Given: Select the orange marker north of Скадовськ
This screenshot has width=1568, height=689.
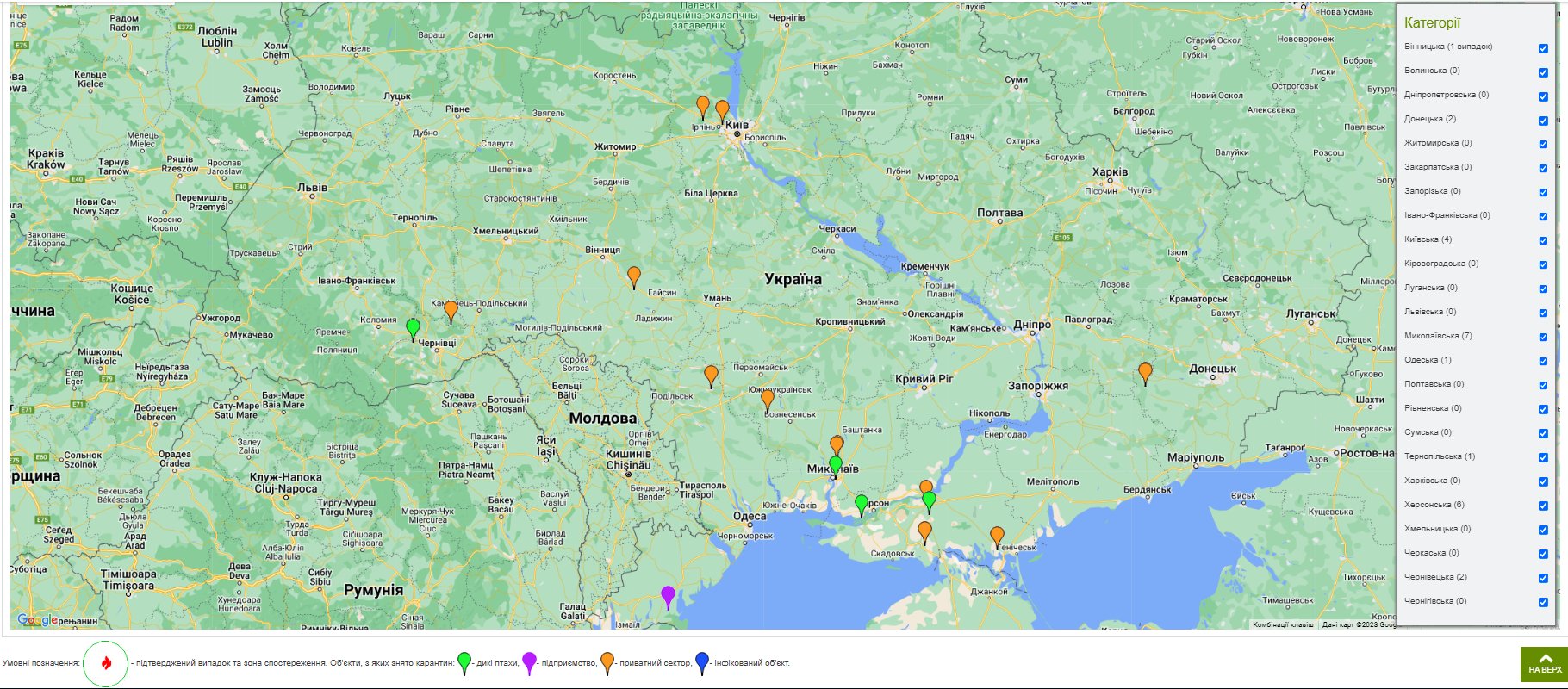Looking at the screenshot, I should [924, 532].
